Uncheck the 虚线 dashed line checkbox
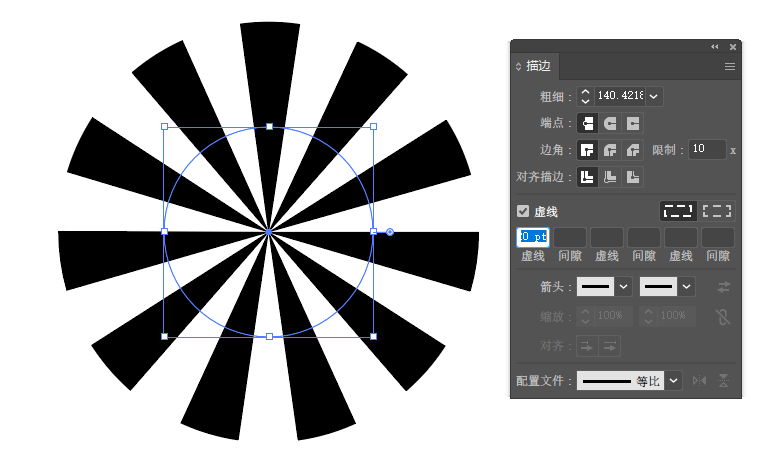This screenshot has height=474, width=783. click(523, 211)
